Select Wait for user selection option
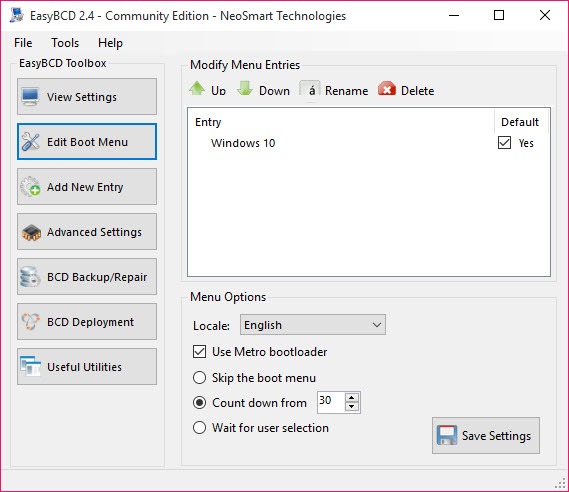 [199, 427]
